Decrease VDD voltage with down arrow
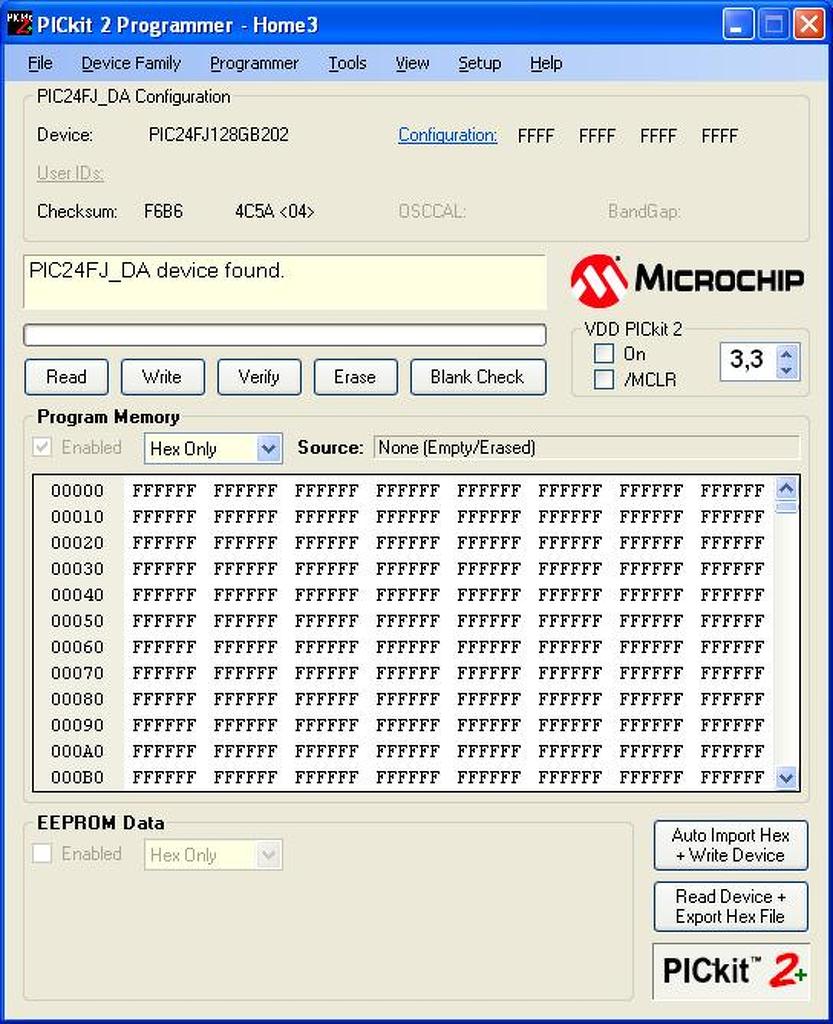 (786, 370)
